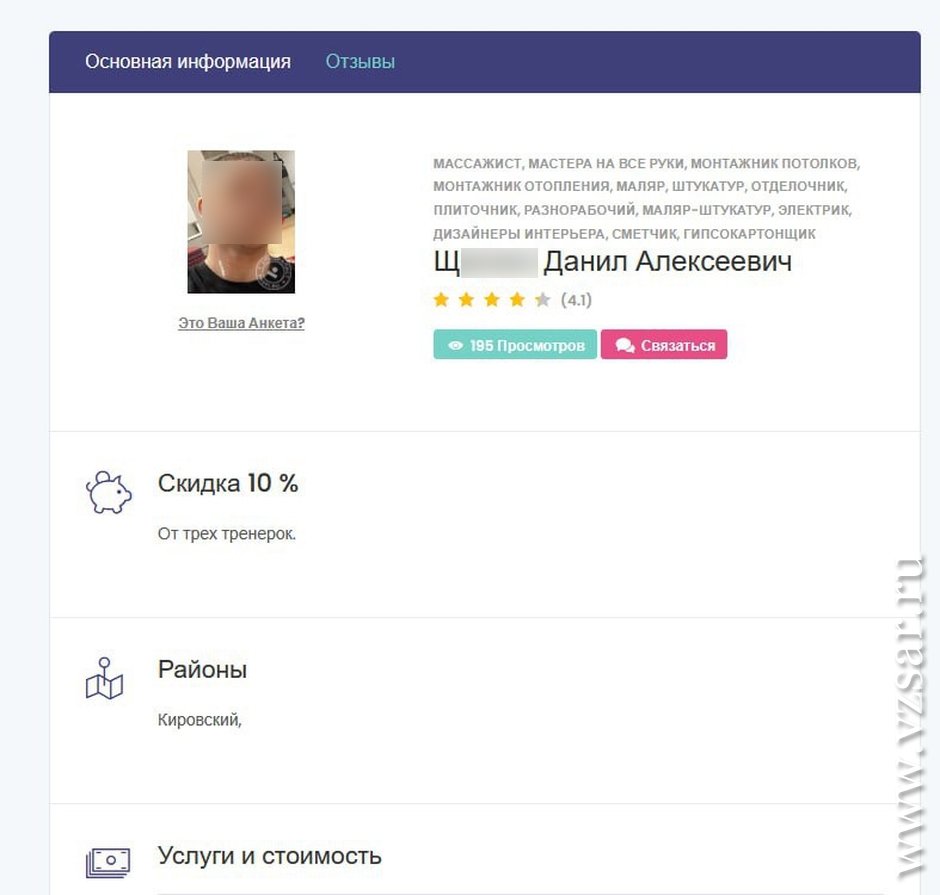Image resolution: width=940 pixels, height=895 pixels.
Task: Click the half-filled fifth rating star
Action: pos(543,299)
